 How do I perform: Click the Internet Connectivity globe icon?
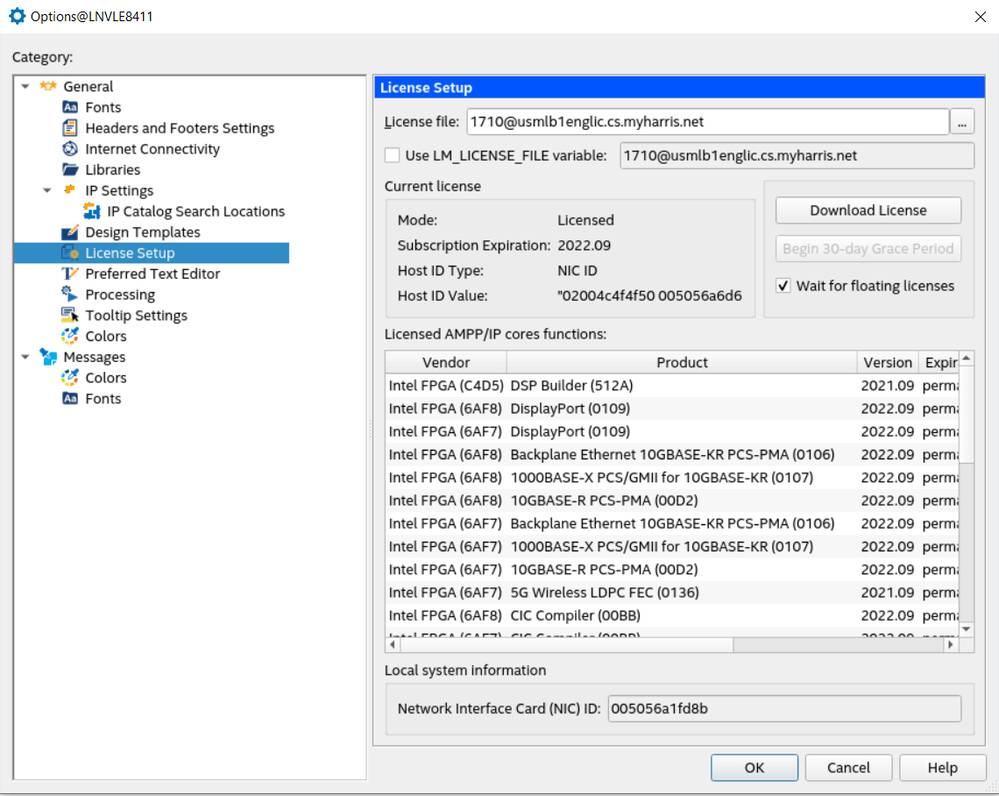70,149
